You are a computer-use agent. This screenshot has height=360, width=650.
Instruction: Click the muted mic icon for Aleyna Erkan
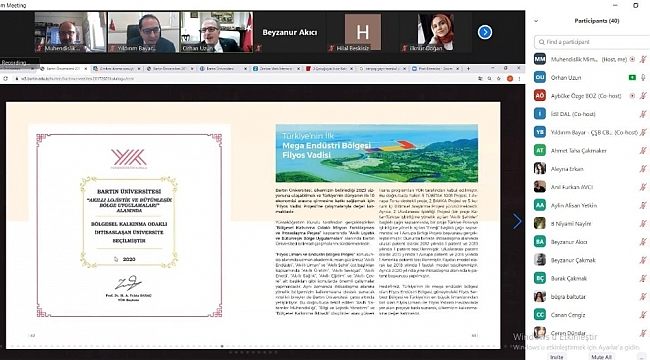click(643, 169)
